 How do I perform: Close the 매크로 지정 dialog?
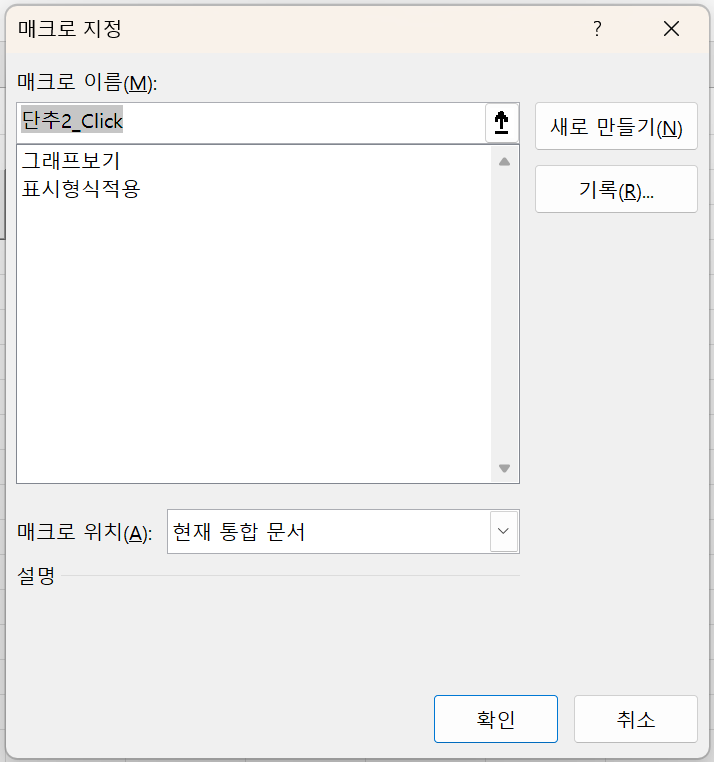click(x=671, y=29)
